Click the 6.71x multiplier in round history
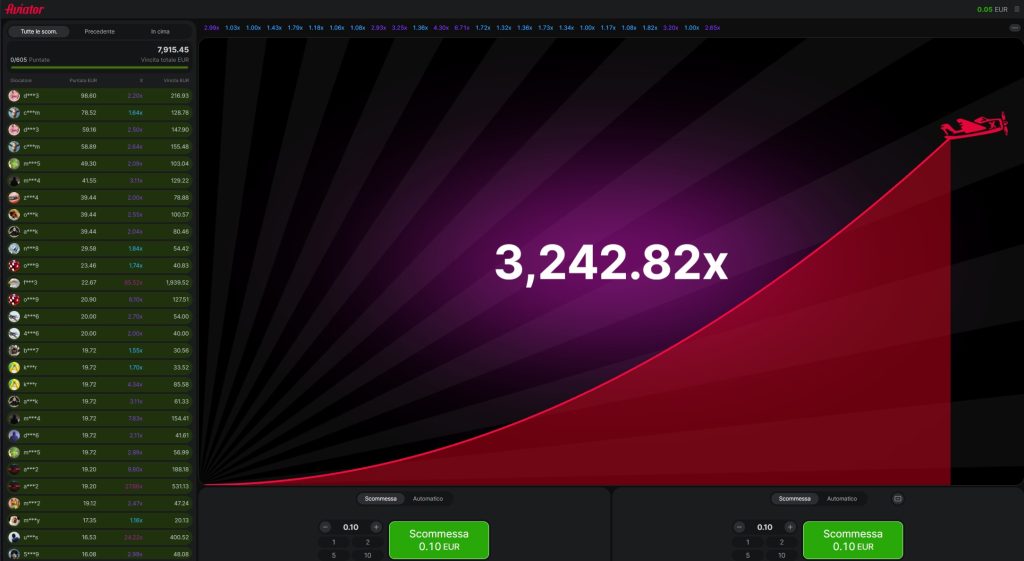 tap(461, 28)
